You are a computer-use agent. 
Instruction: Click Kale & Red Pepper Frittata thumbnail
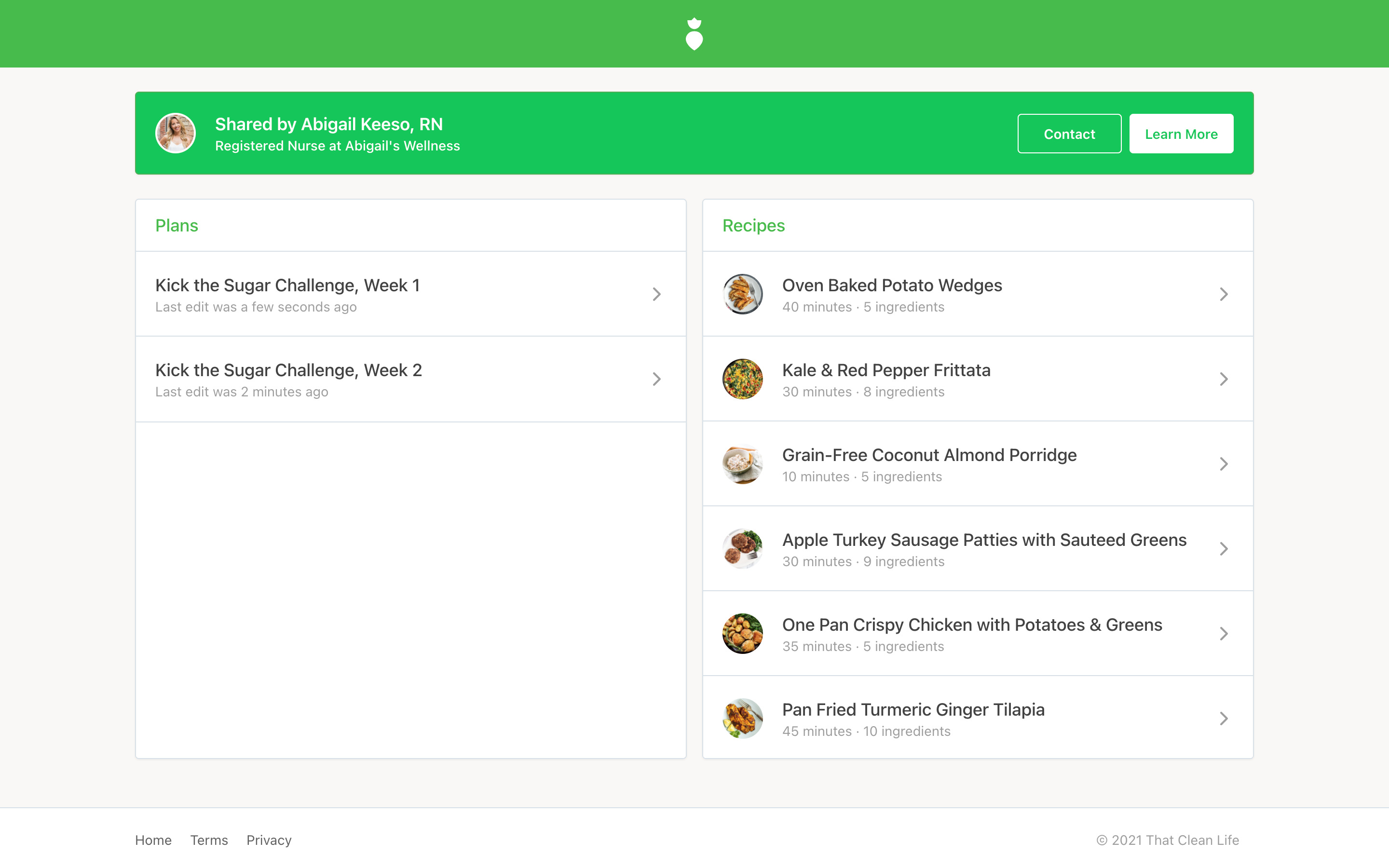click(742, 379)
